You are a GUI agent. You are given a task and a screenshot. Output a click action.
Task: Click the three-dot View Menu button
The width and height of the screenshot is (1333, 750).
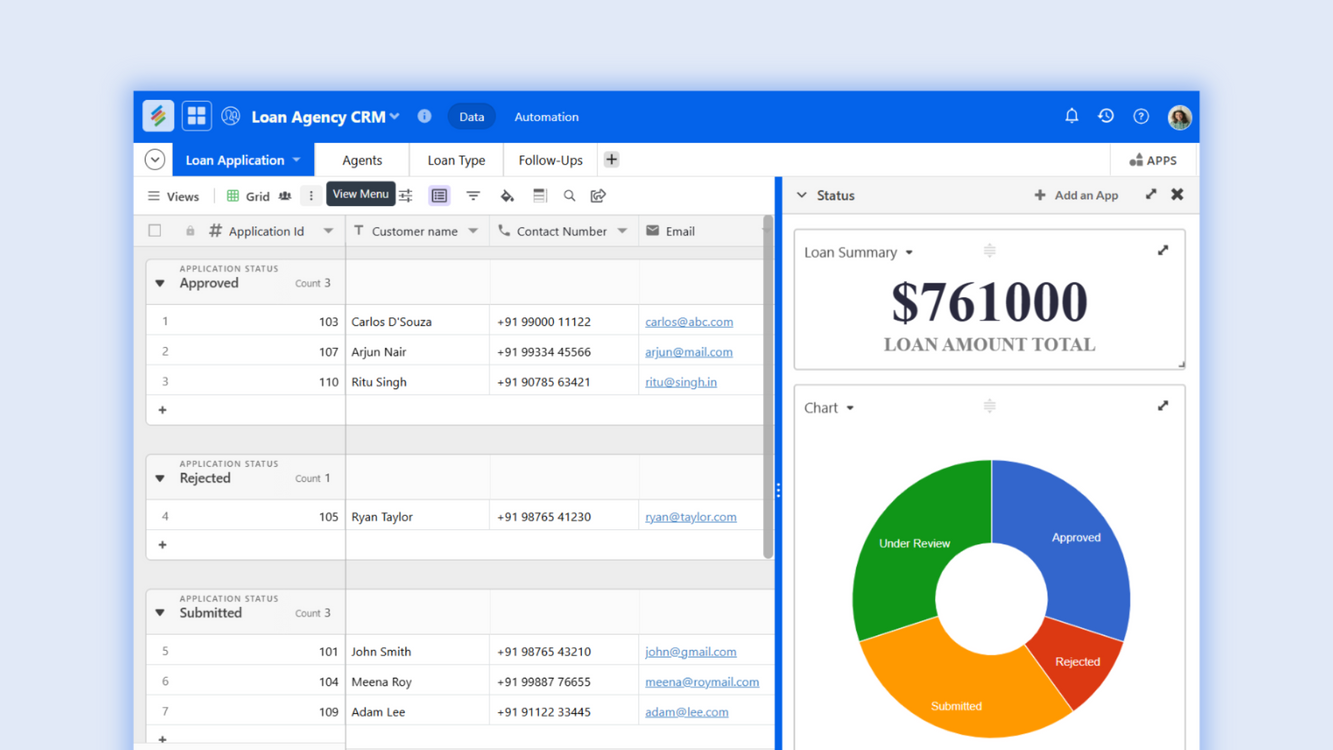311,196
